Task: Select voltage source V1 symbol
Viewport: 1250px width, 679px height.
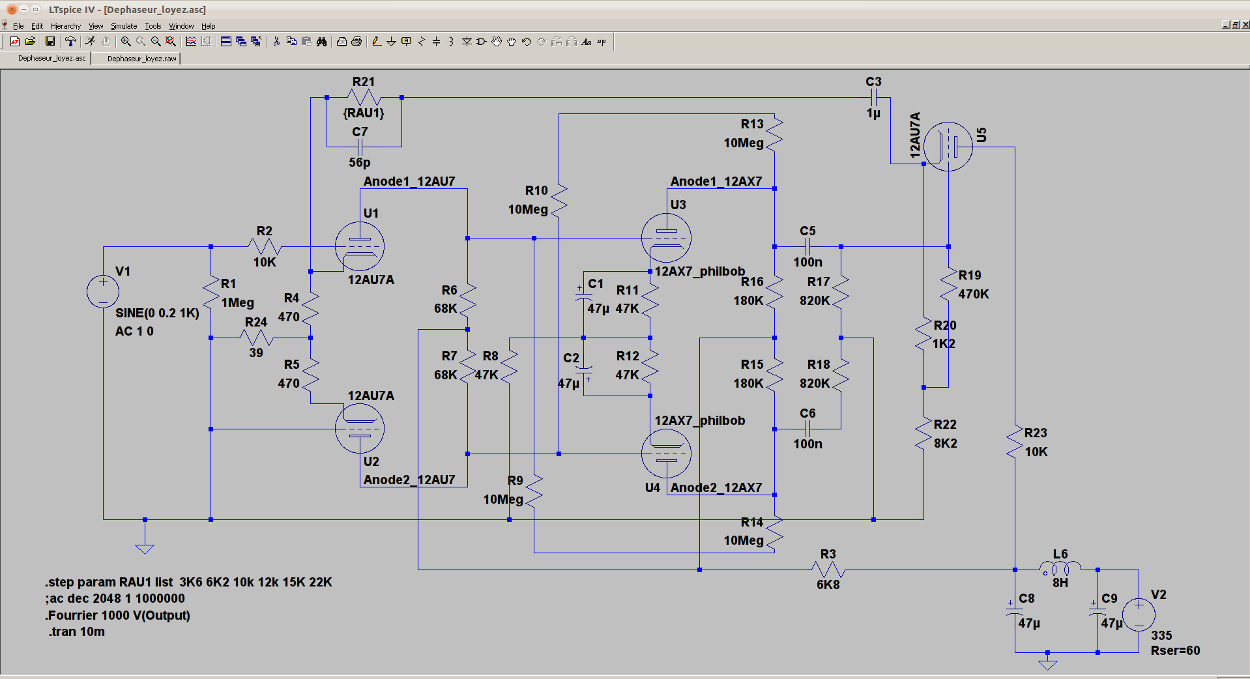Action: pos(102,291)
